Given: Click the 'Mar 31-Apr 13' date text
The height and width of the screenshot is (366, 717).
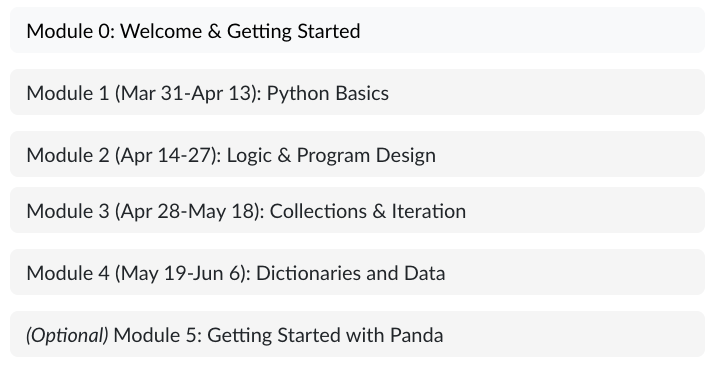Looking at the screenshot, I should pyautogui.click(x=186, y=93).
